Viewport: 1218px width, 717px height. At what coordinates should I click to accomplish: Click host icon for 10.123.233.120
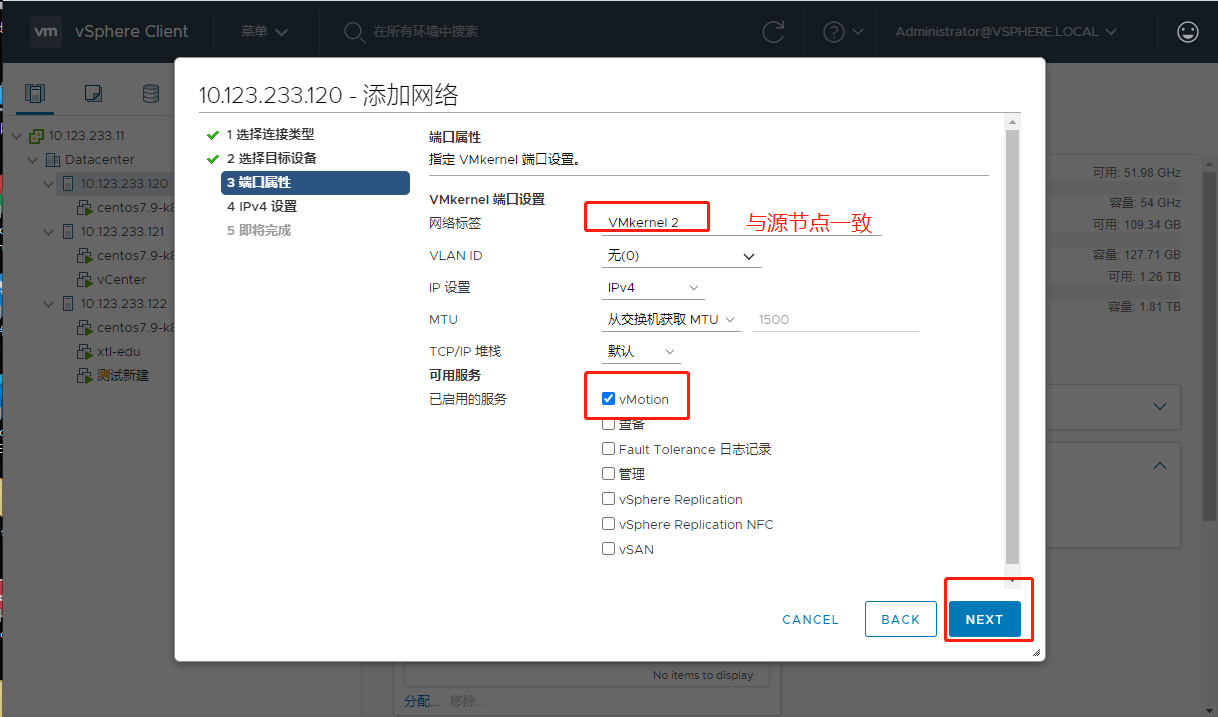(69, 184)
